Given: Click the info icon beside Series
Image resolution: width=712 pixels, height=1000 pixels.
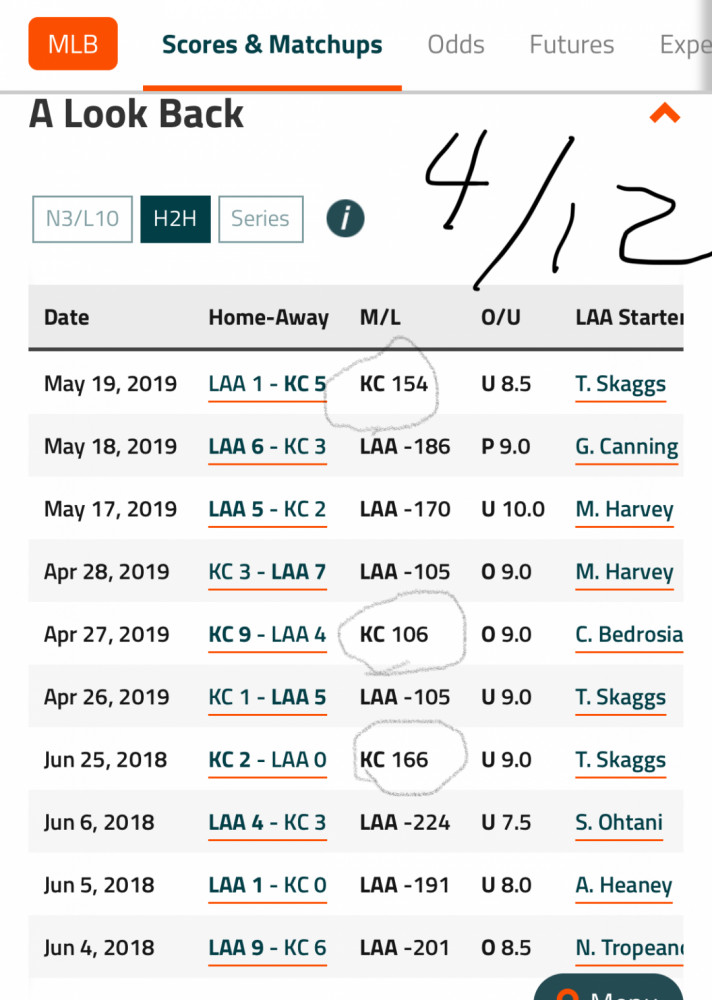Looking at the screenshot, I should [345, 219].
